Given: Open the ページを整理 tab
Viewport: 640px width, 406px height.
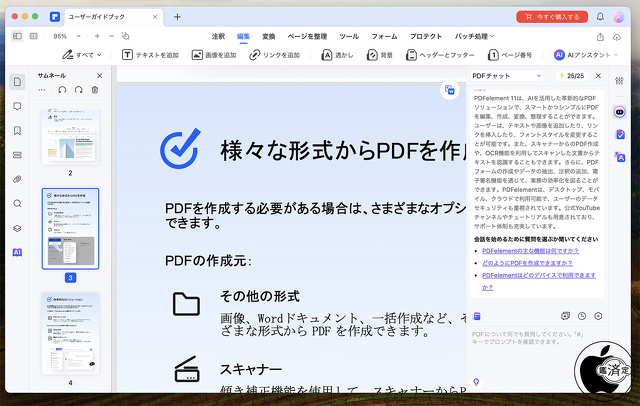Looking at the screenshot, I should point(307,36).
